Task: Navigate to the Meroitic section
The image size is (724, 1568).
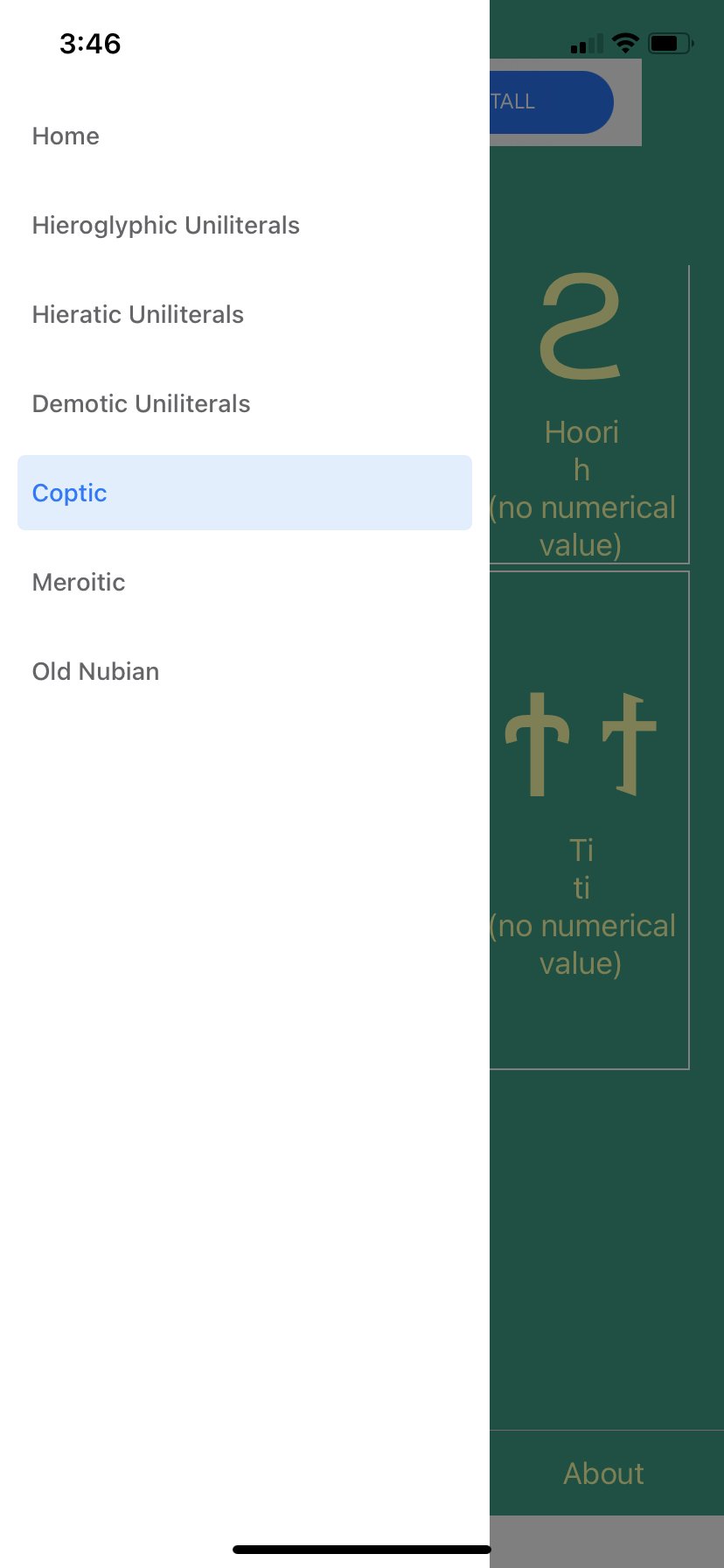Action: point(79,583)
